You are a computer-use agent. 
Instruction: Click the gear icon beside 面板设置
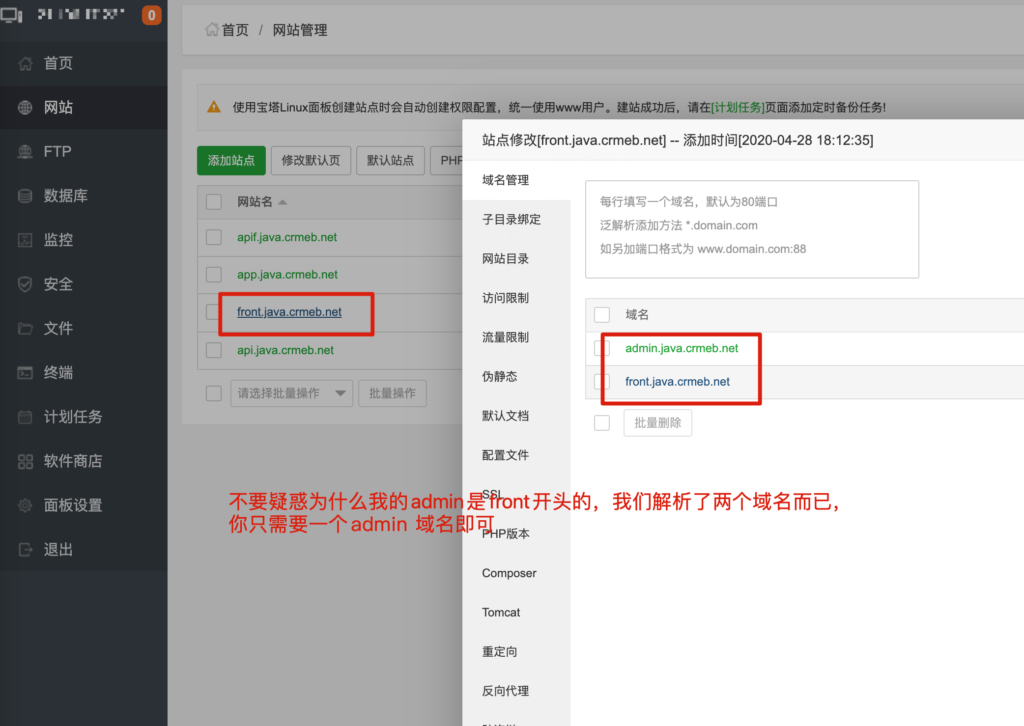(25, 505)
